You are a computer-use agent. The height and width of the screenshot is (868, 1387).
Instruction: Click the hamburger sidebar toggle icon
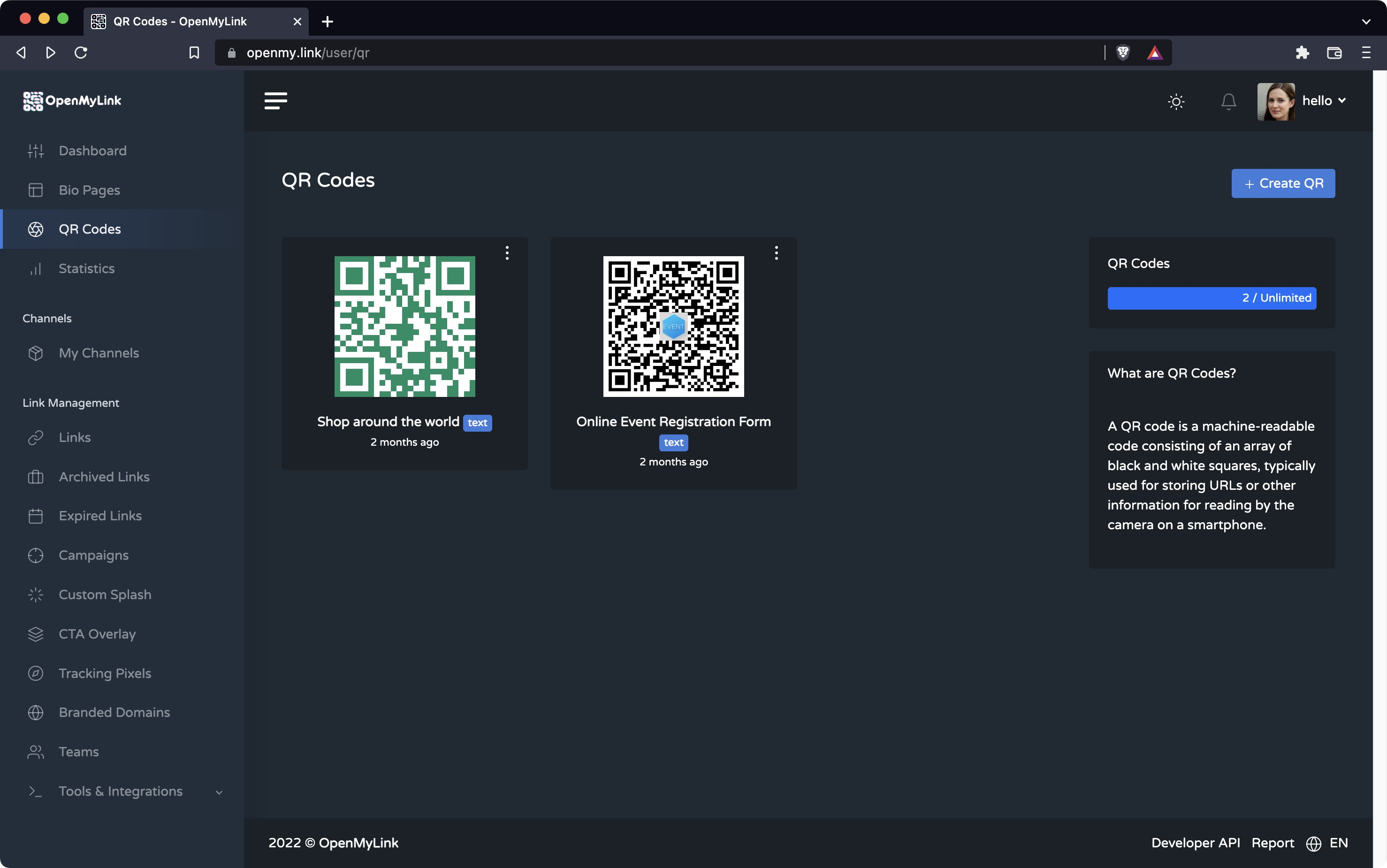pyautogui.click(x=275, y=101)
